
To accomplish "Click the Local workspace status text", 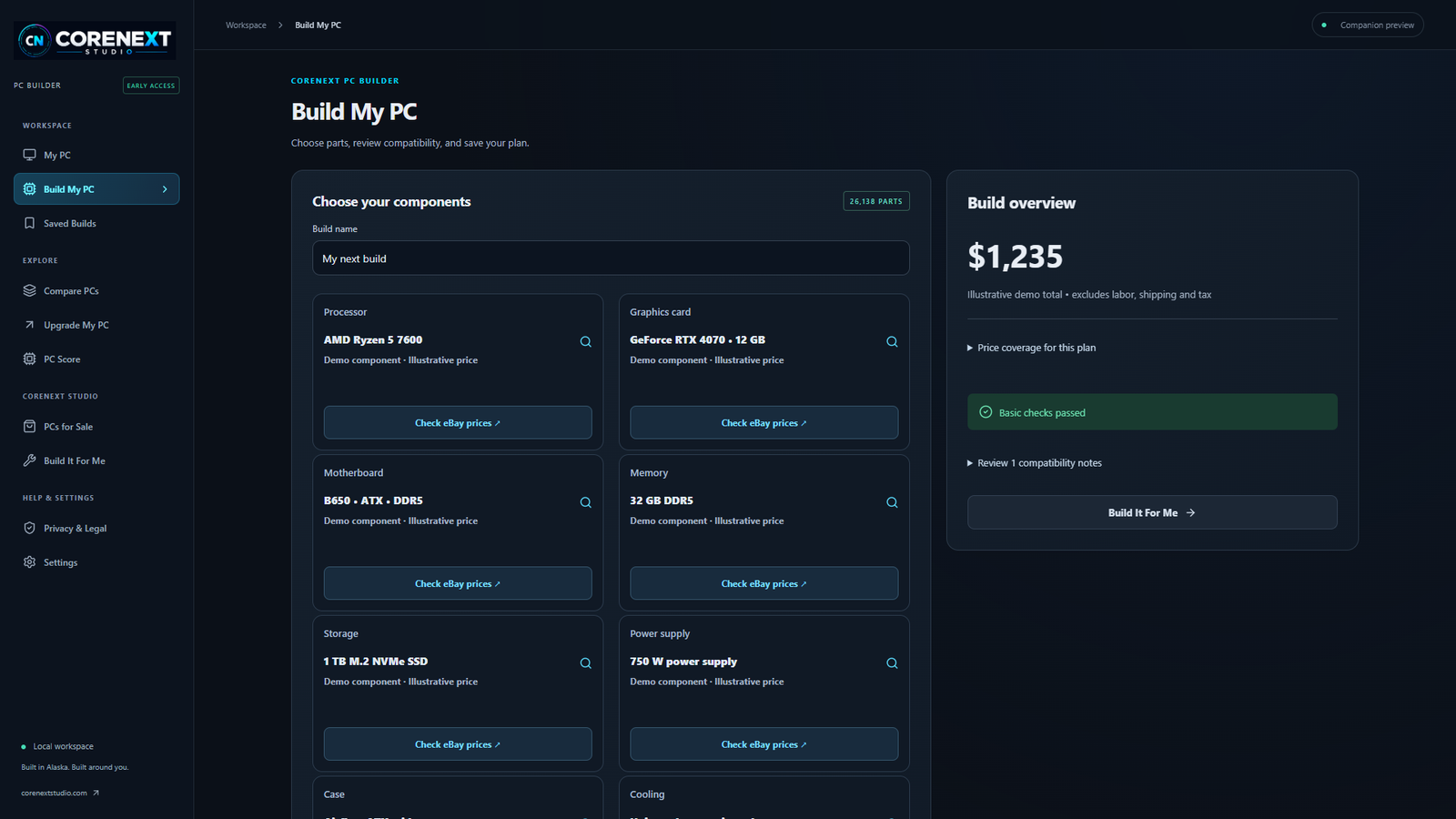I will 63,746.
